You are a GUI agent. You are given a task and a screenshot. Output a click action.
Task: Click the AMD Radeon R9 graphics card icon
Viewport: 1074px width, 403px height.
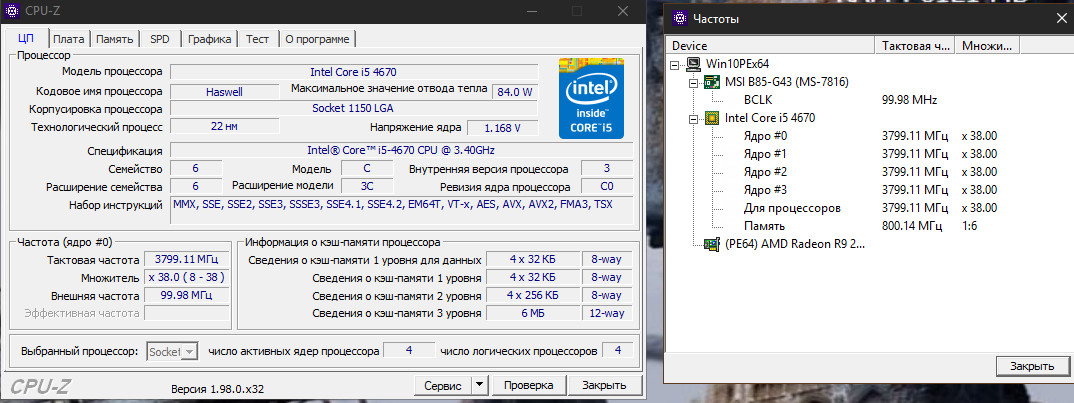[712, 244]
